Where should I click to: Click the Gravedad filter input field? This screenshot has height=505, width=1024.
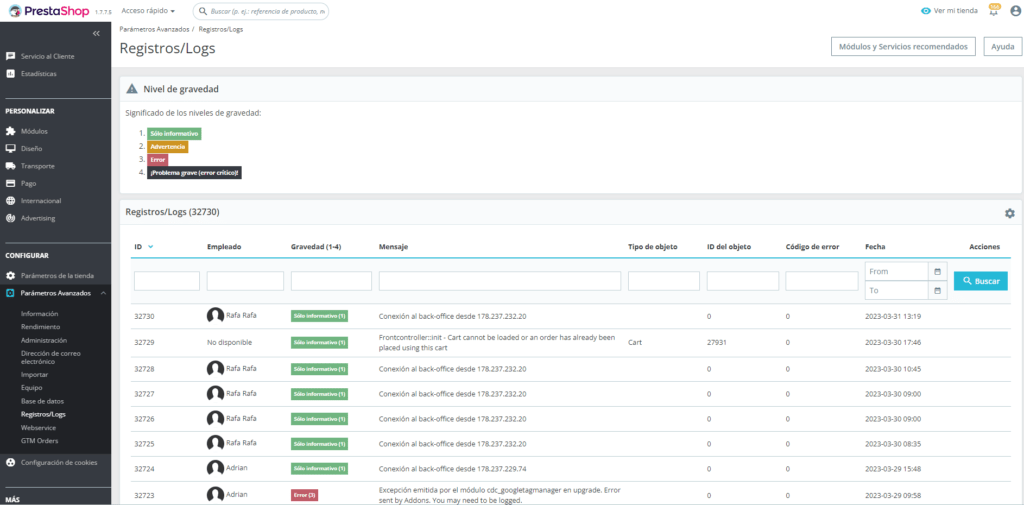(331, 281)
